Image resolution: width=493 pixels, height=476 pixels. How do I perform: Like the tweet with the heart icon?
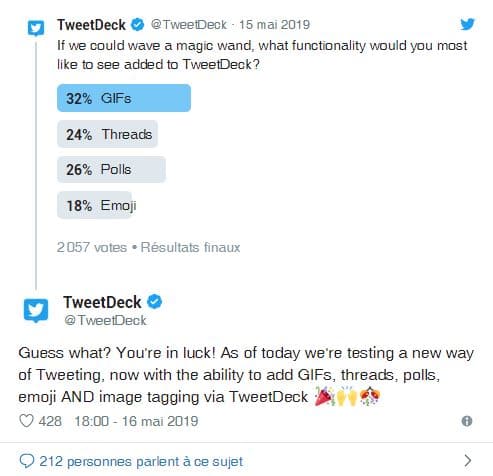coord(26,421)
